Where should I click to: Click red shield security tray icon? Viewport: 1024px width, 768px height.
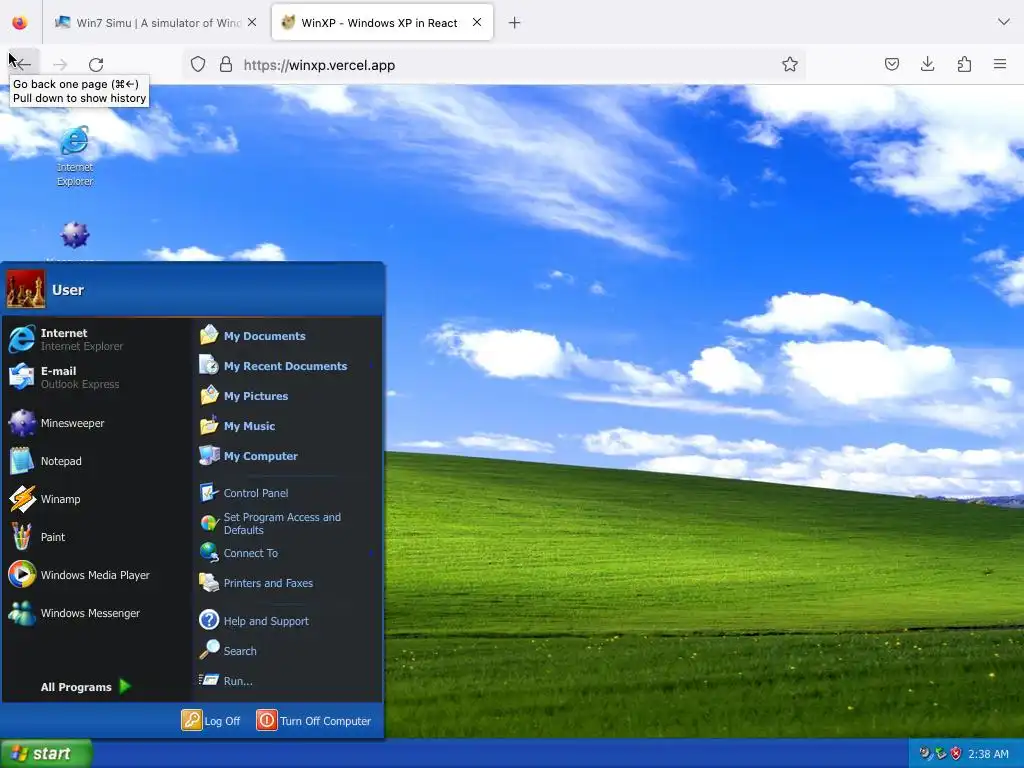click(x=956, y=754)
